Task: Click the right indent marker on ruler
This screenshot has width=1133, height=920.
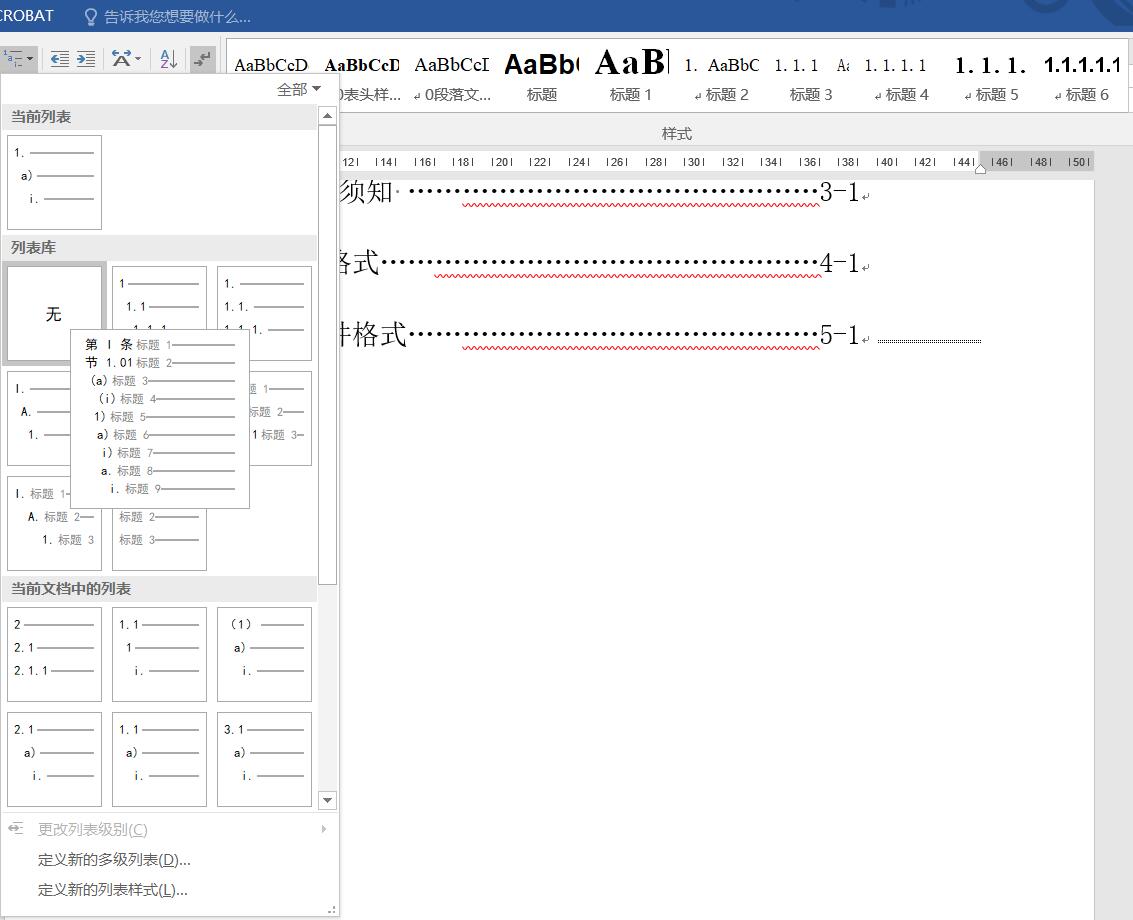Action: [980, 169]
